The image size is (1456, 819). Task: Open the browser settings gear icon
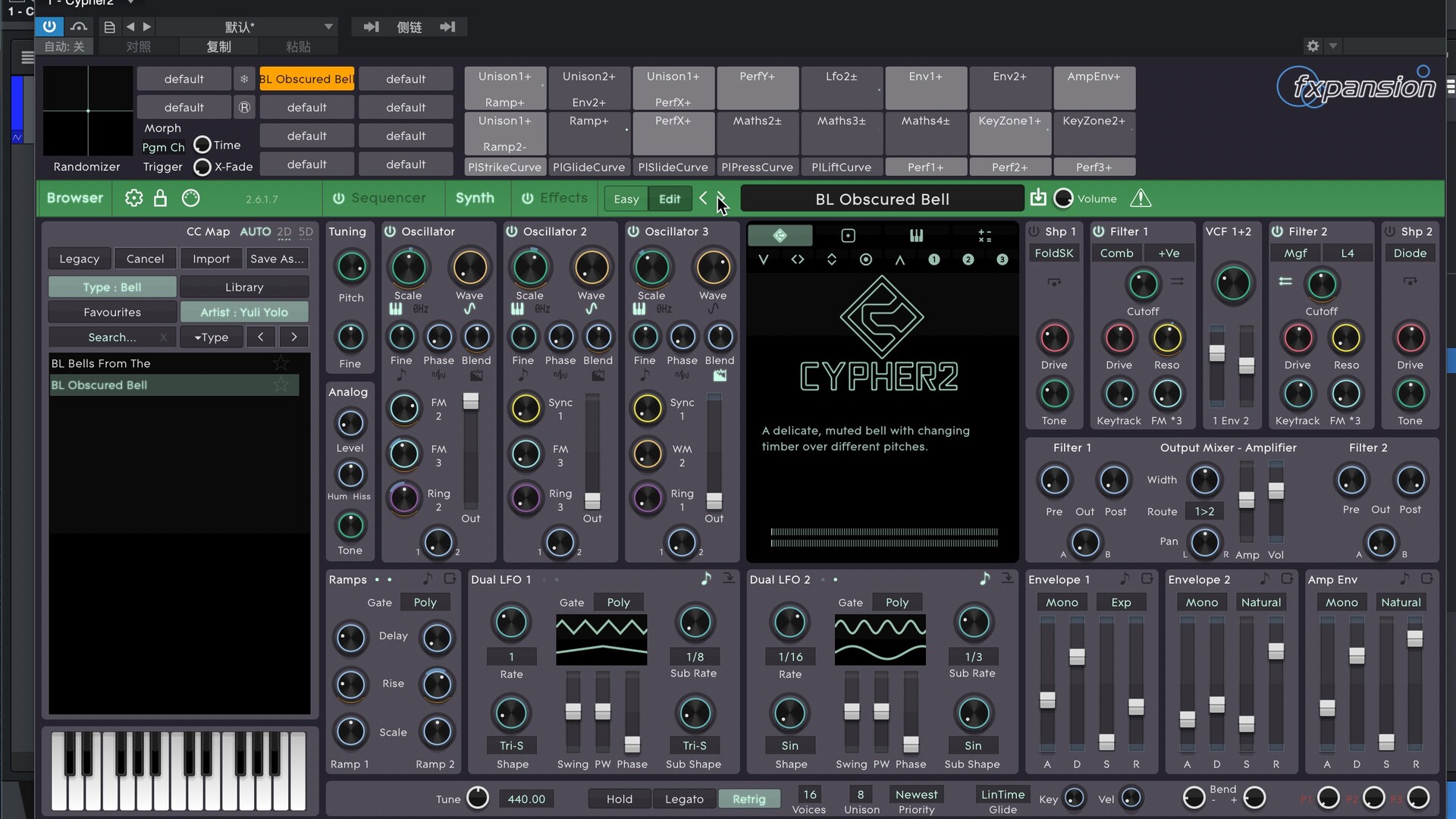coord(133,198)
